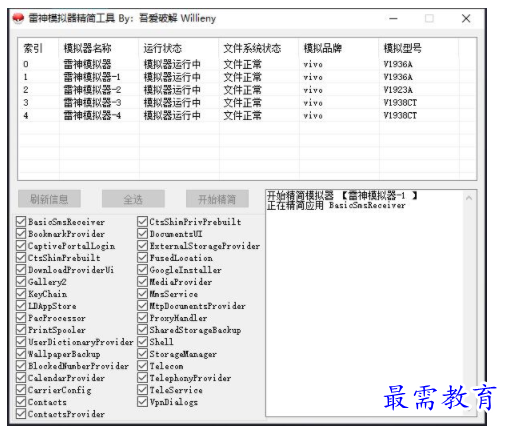
Task: Uncheck UserDictionaryProvider checkbox
Action: click(21, 342)
